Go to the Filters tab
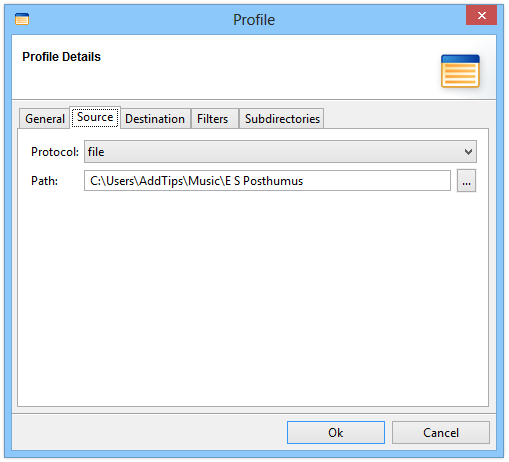Image resolution: width=509 pixels, height=462 pixels. pos(215,119)
